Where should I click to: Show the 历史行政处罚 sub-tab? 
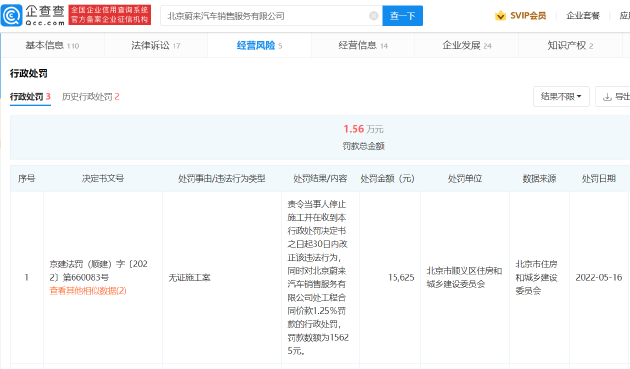coord(90,96)
